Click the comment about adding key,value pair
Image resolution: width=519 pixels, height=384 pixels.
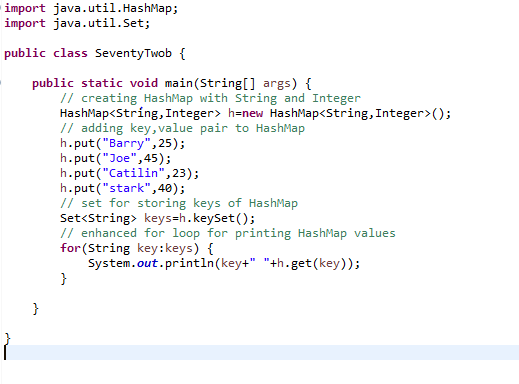pyautogui.click(x=182, y=128)
